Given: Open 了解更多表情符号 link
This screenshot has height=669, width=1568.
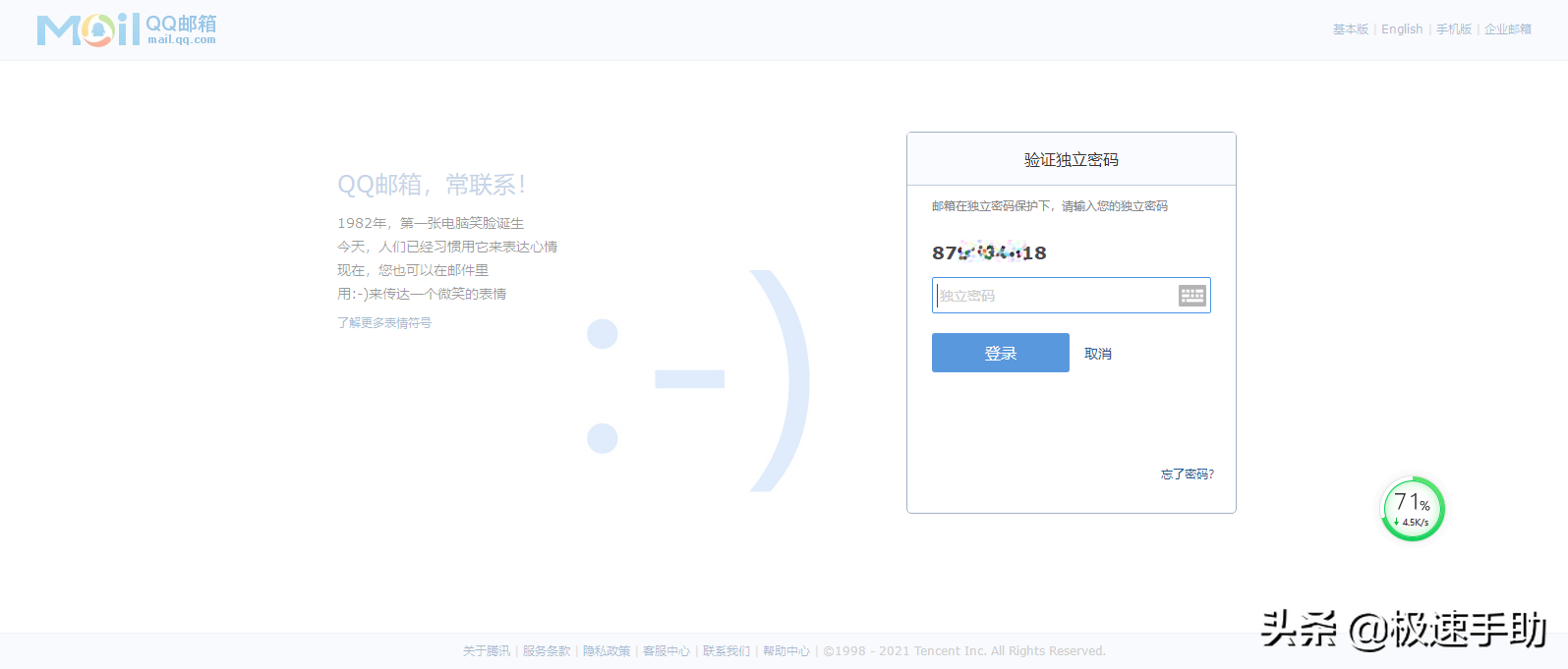Looking at the screenshot, I should coord(384,322).
